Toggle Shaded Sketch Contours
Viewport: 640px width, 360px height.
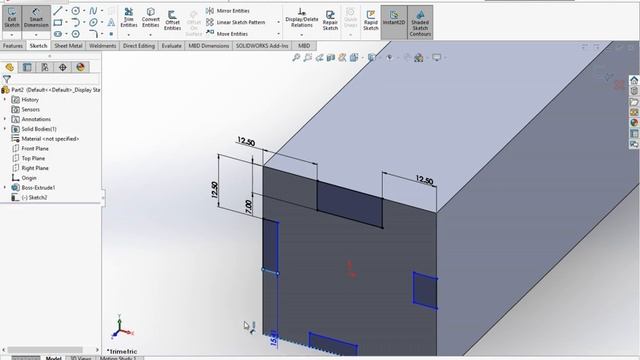pyautogui.click(x=420, y=22)
